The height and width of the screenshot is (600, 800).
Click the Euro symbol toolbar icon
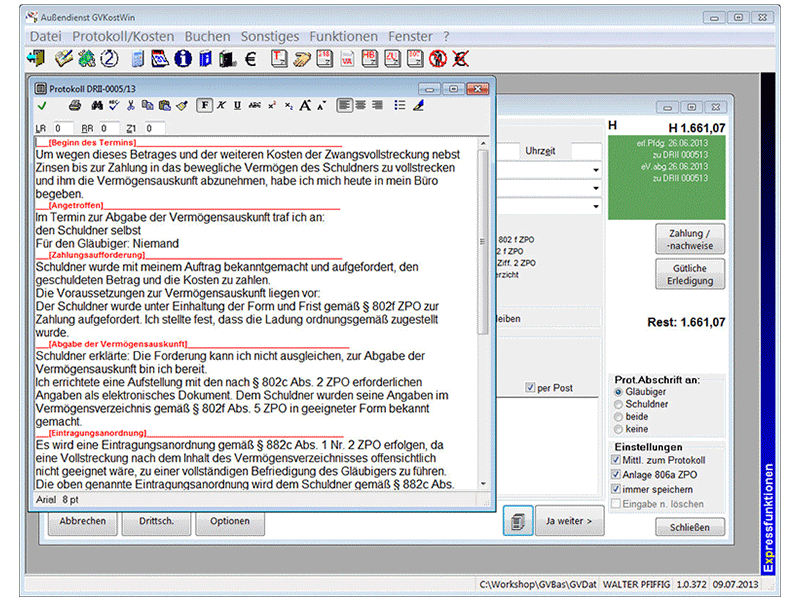click(x=249, y=59)
